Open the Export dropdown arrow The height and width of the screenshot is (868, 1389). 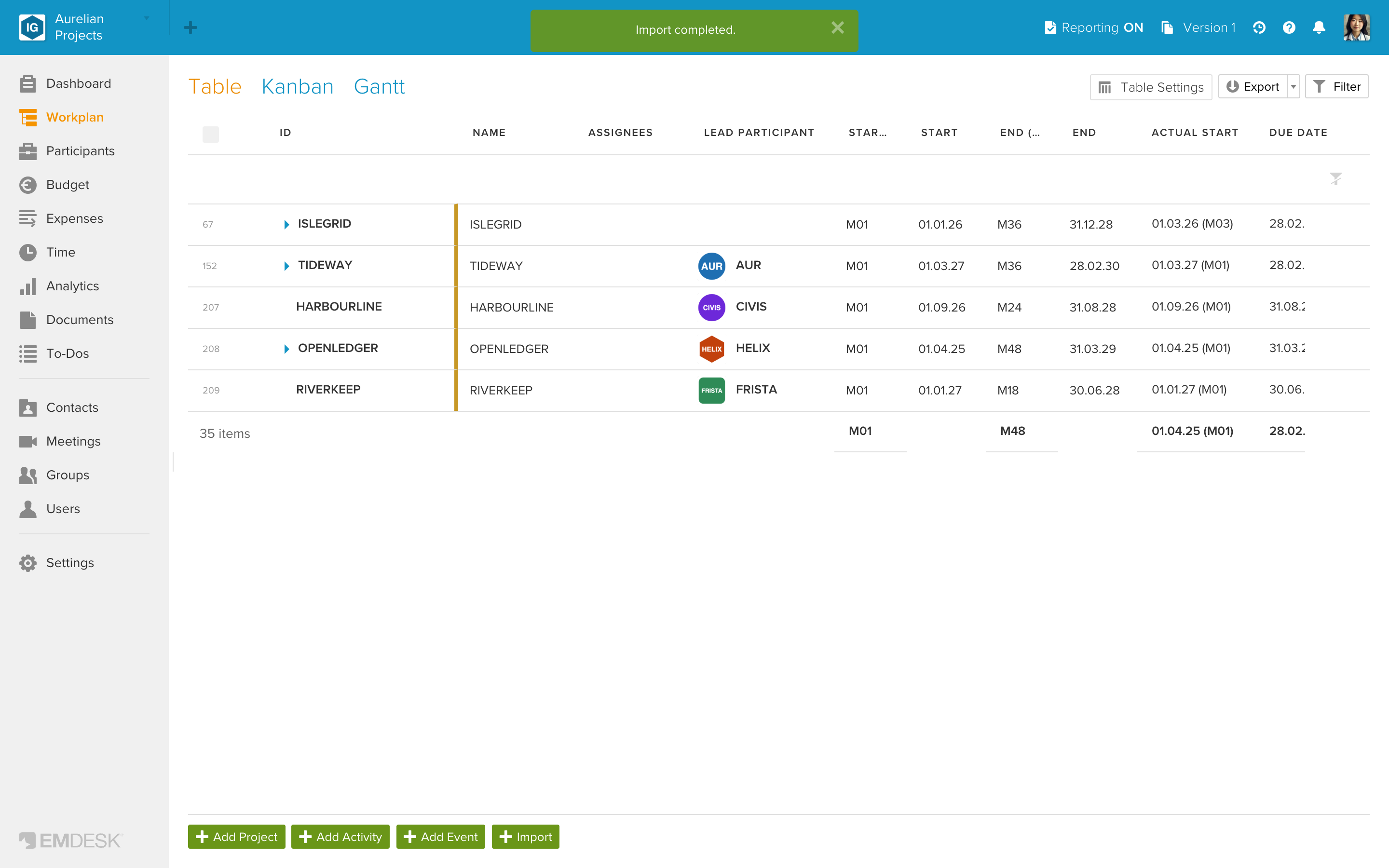pos(1293,87)
